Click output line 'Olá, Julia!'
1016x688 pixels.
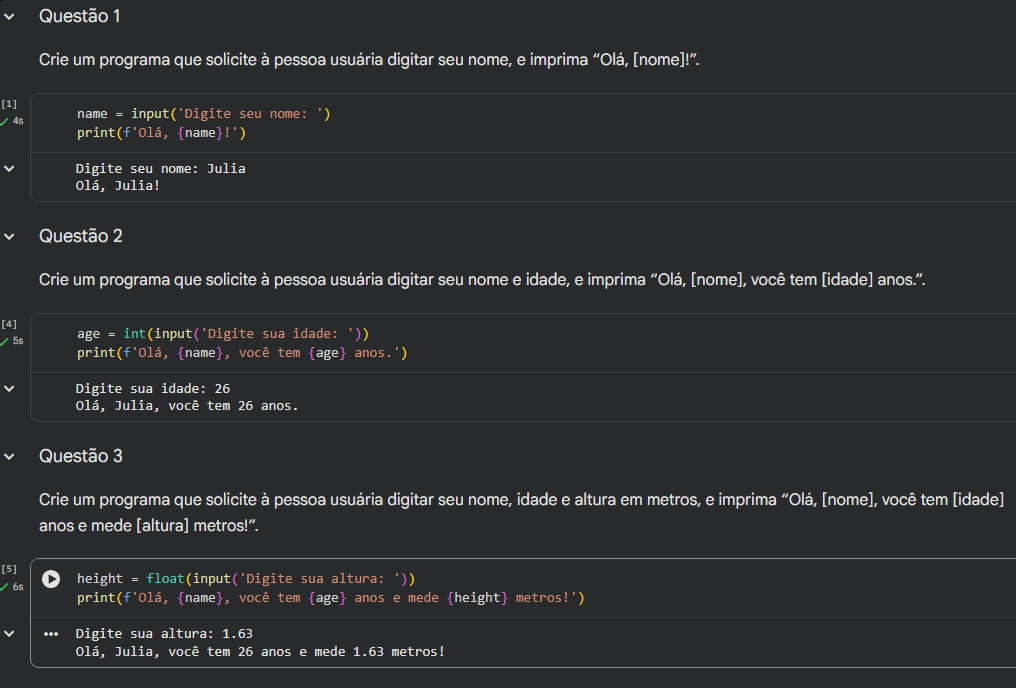click(117, 185)
